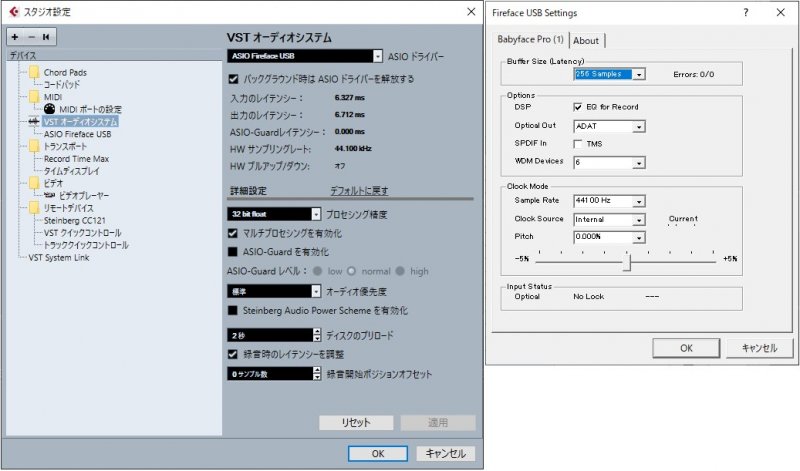Viewport: 800px width, 471px height.
Task: Toggle EQ for Record checkbox
Action: tap(578, 107)
